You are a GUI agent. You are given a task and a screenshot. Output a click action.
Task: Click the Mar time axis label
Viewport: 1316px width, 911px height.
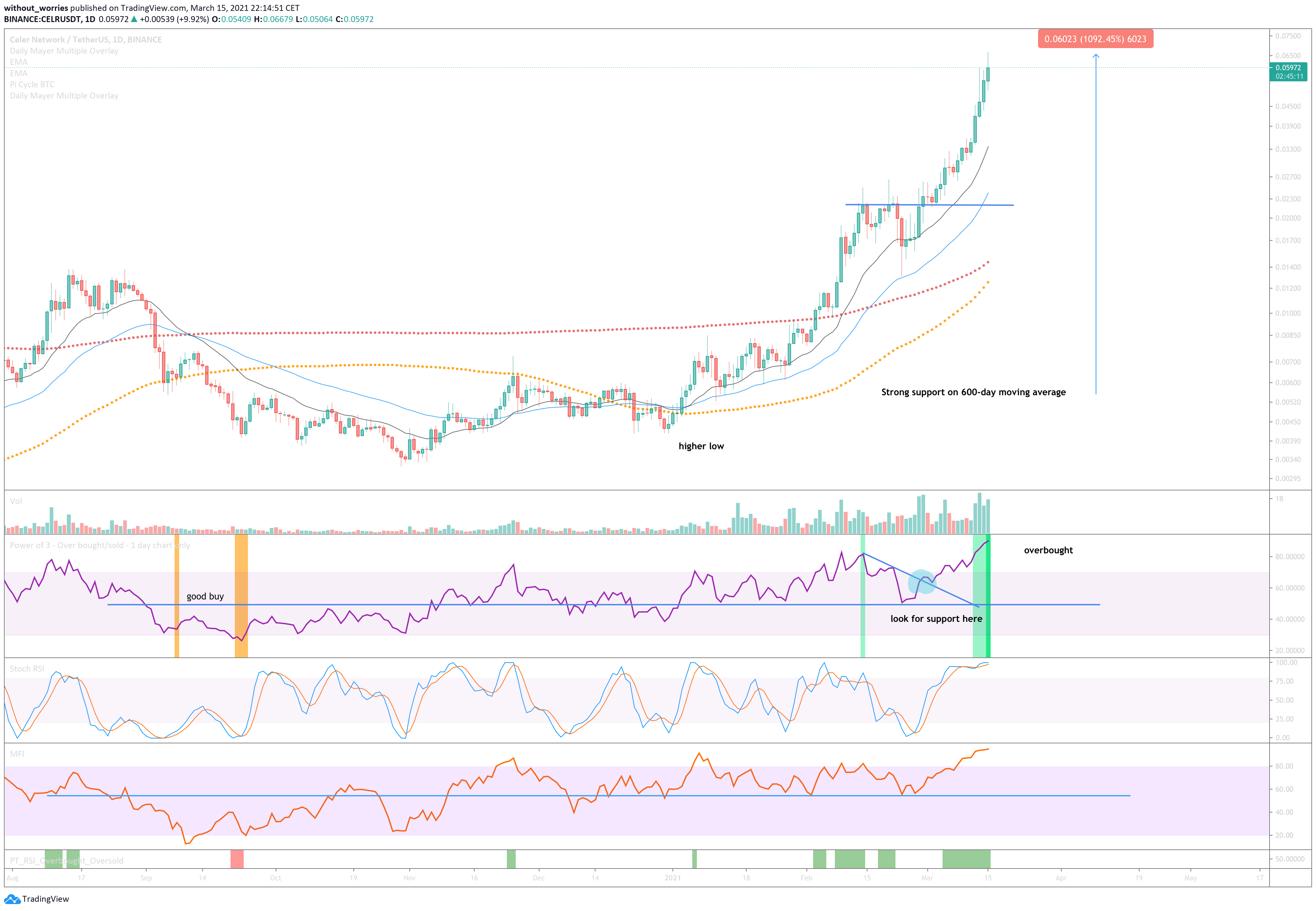[927, 878]
